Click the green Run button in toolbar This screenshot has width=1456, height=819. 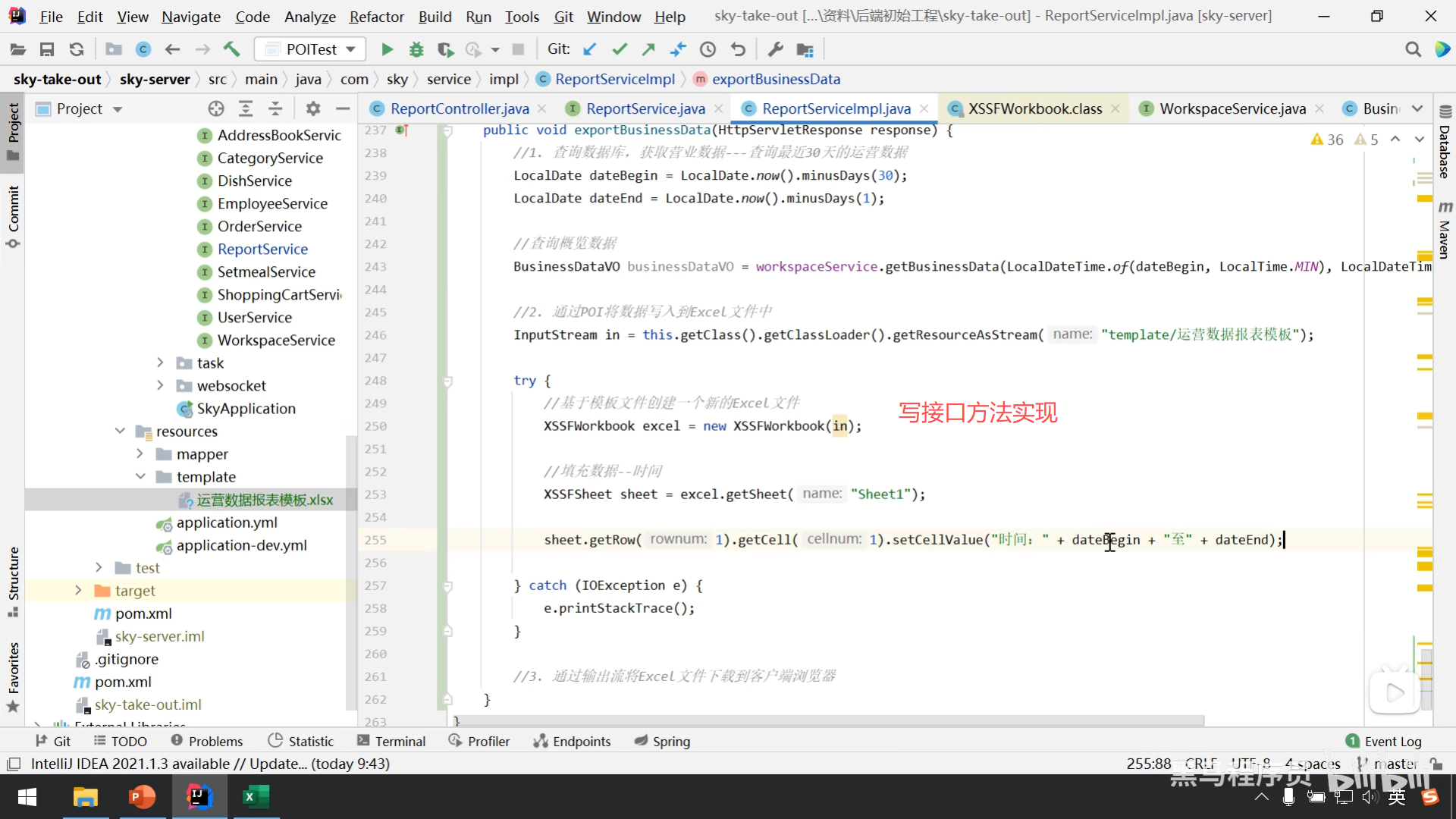coord(387,49)
